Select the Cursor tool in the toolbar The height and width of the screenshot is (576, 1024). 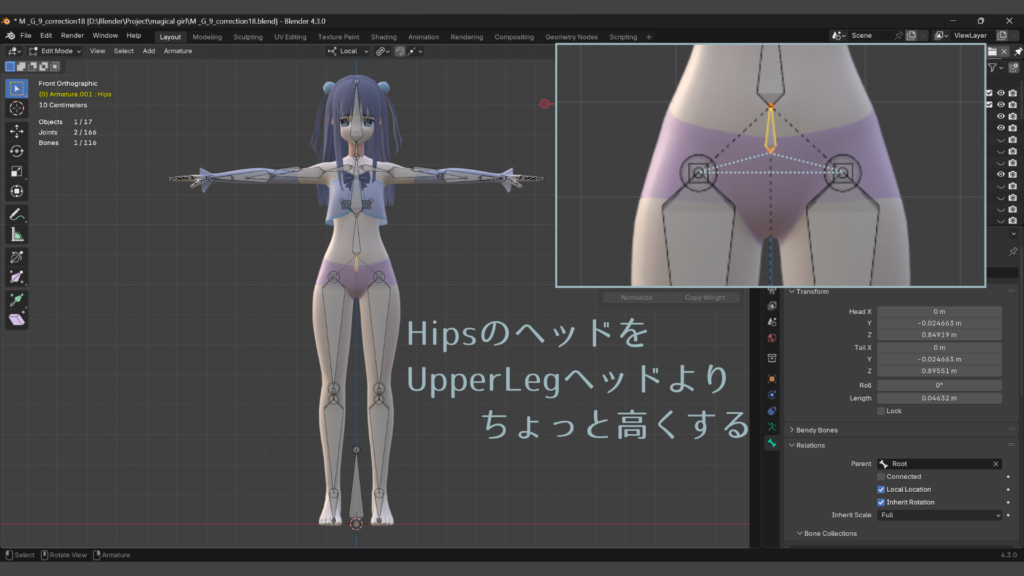17,108
